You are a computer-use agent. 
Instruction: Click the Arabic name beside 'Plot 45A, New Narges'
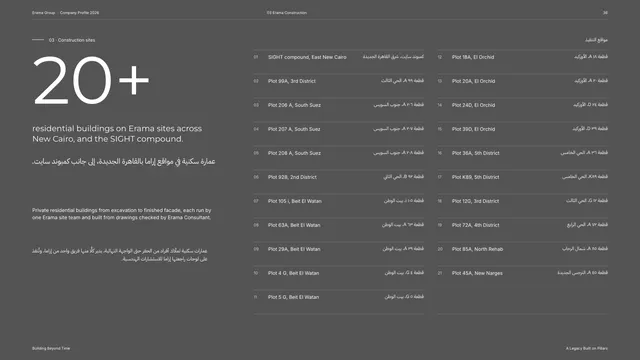point(582,273)
